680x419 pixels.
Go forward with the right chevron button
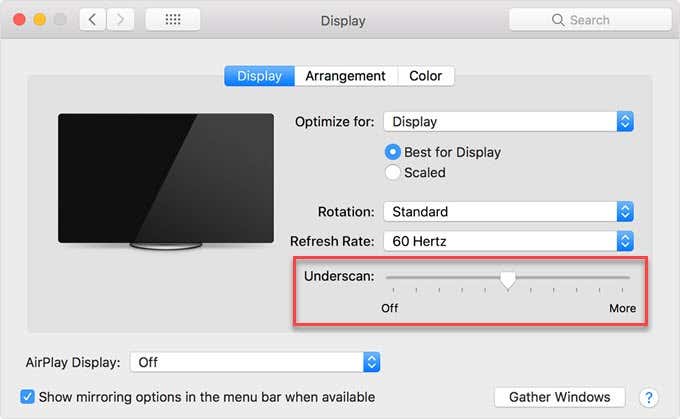pyautogui.click(x=120, y=20)
